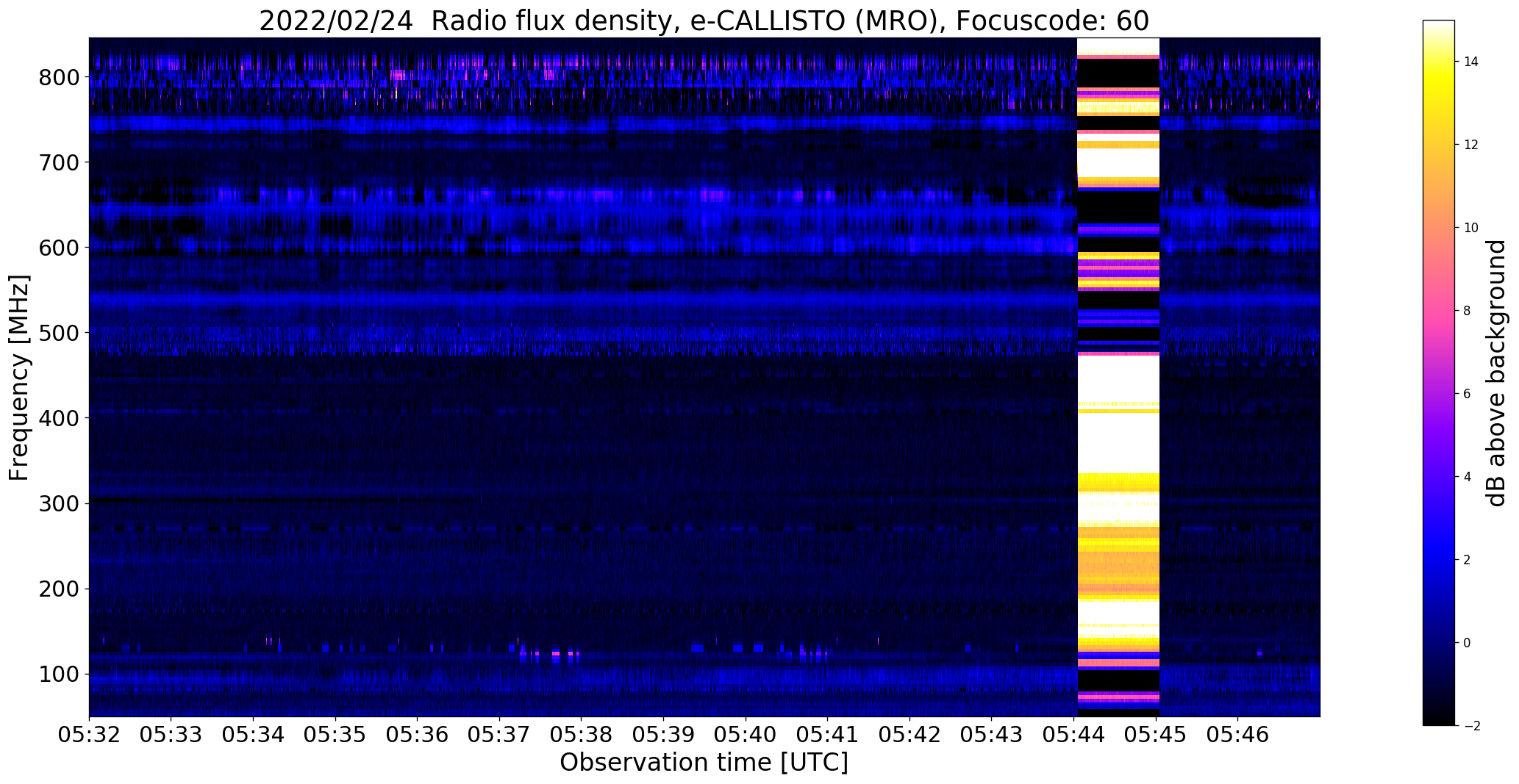1519x784 pixels.
Task: Click the 500 frequency tick label
Action: (x=60, y=333)
